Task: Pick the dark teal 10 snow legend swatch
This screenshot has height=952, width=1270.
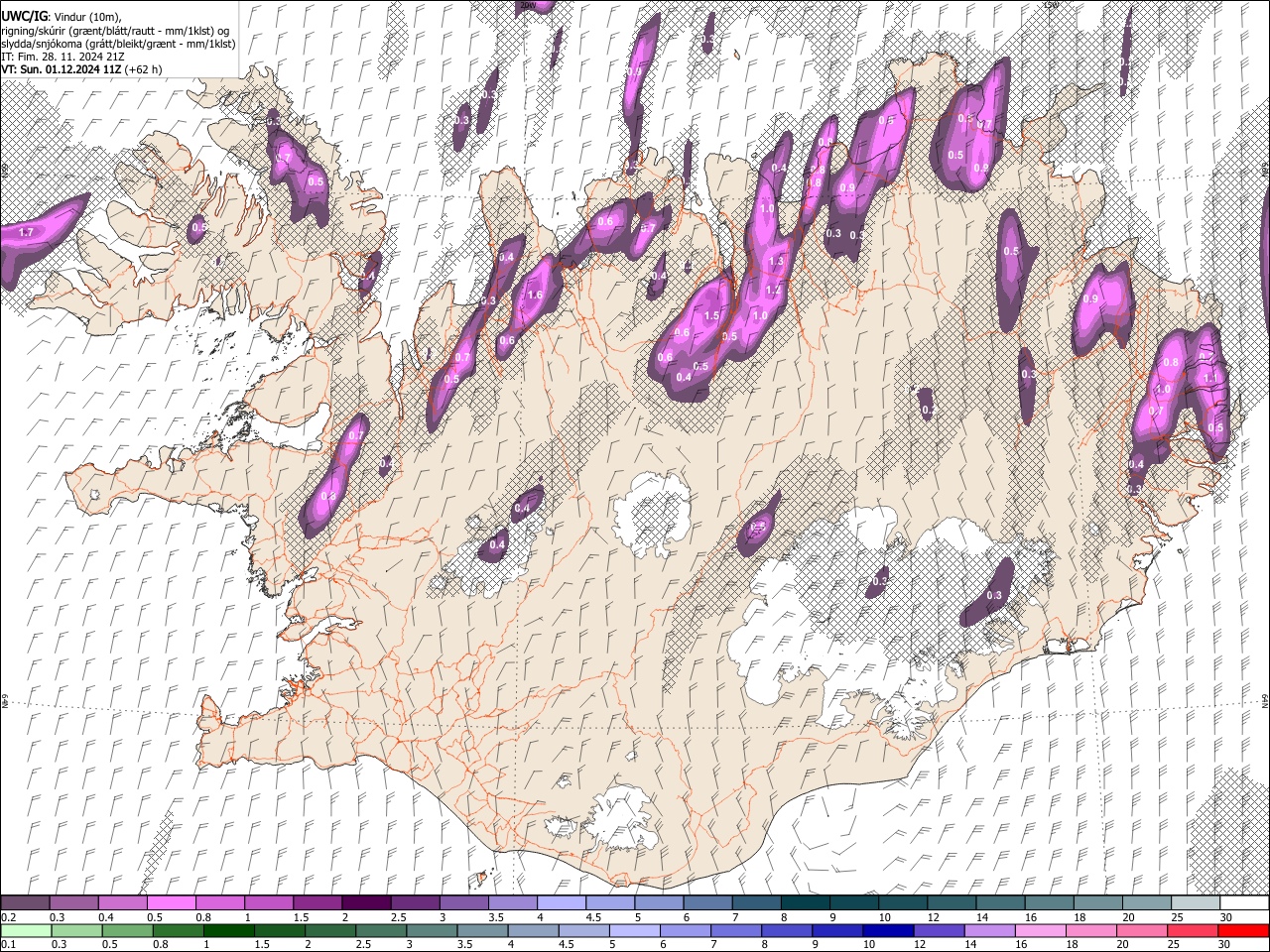Action: (902, 903)
